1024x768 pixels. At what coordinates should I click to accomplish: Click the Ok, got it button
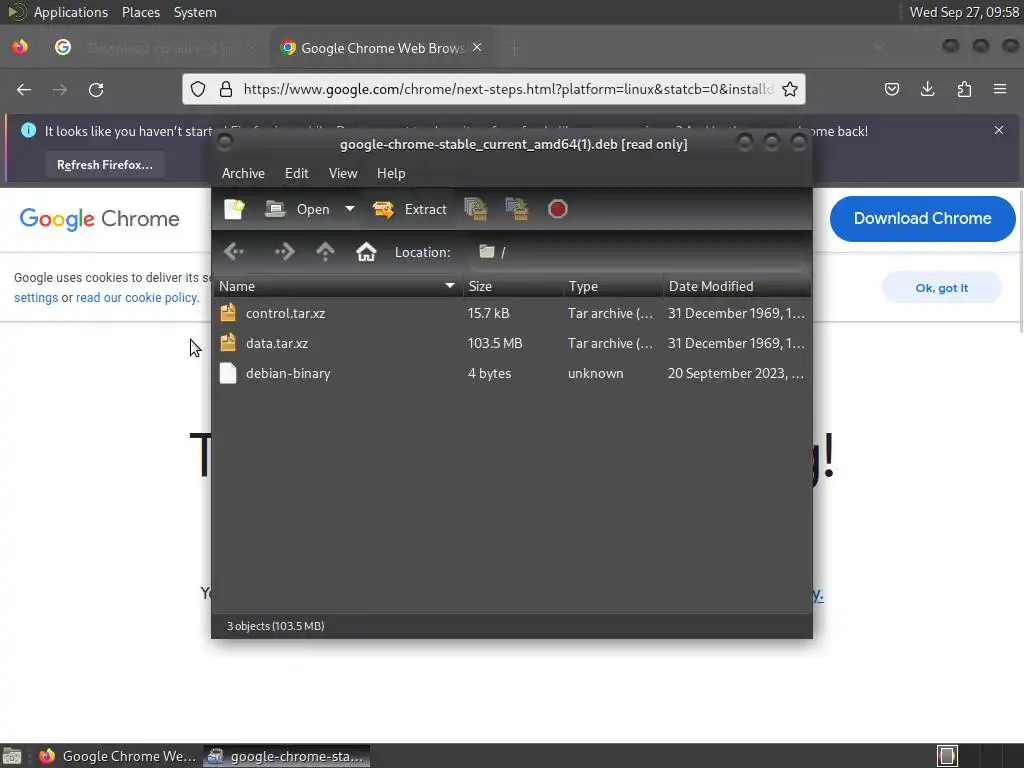(x=941, y=288)
